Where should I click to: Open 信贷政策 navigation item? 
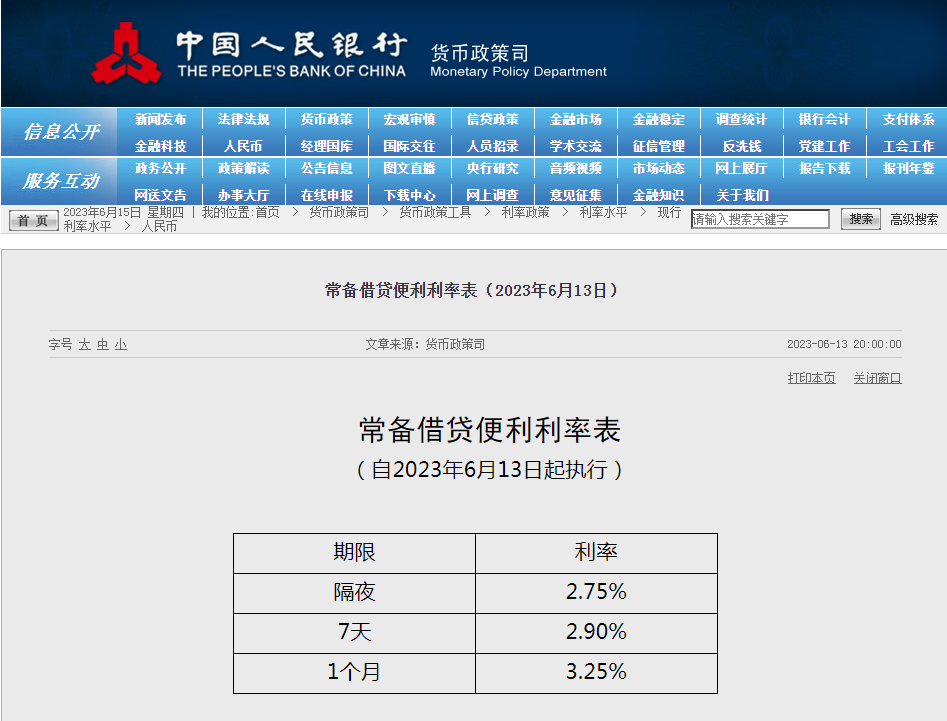coord(493,120)
